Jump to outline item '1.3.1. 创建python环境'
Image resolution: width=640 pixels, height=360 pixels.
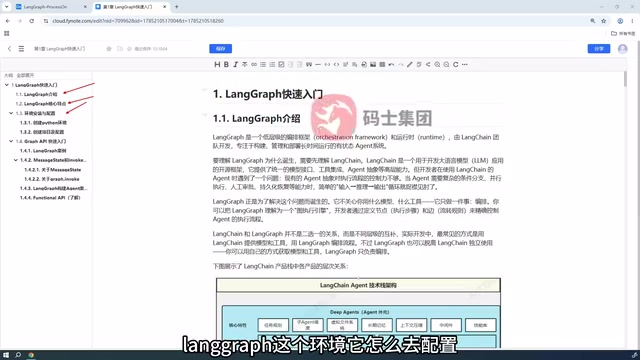click(x=43, y=122)
